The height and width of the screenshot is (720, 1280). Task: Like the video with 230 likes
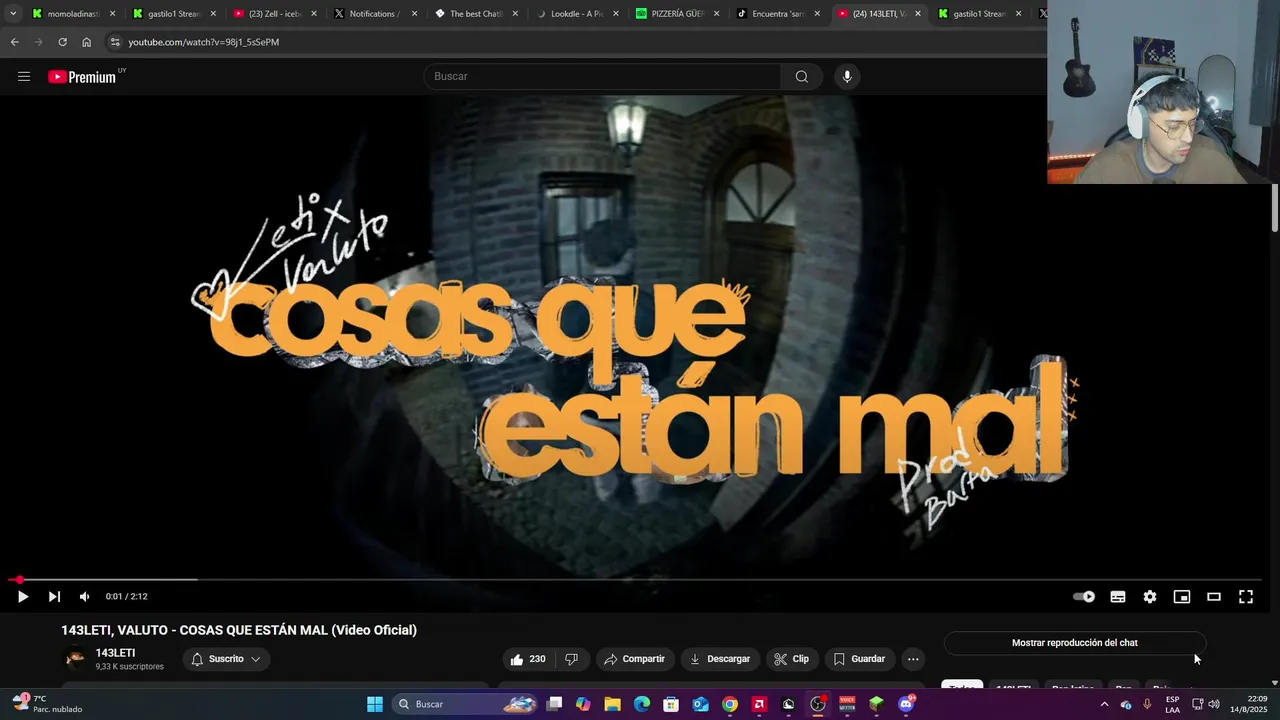coord(528,659)
